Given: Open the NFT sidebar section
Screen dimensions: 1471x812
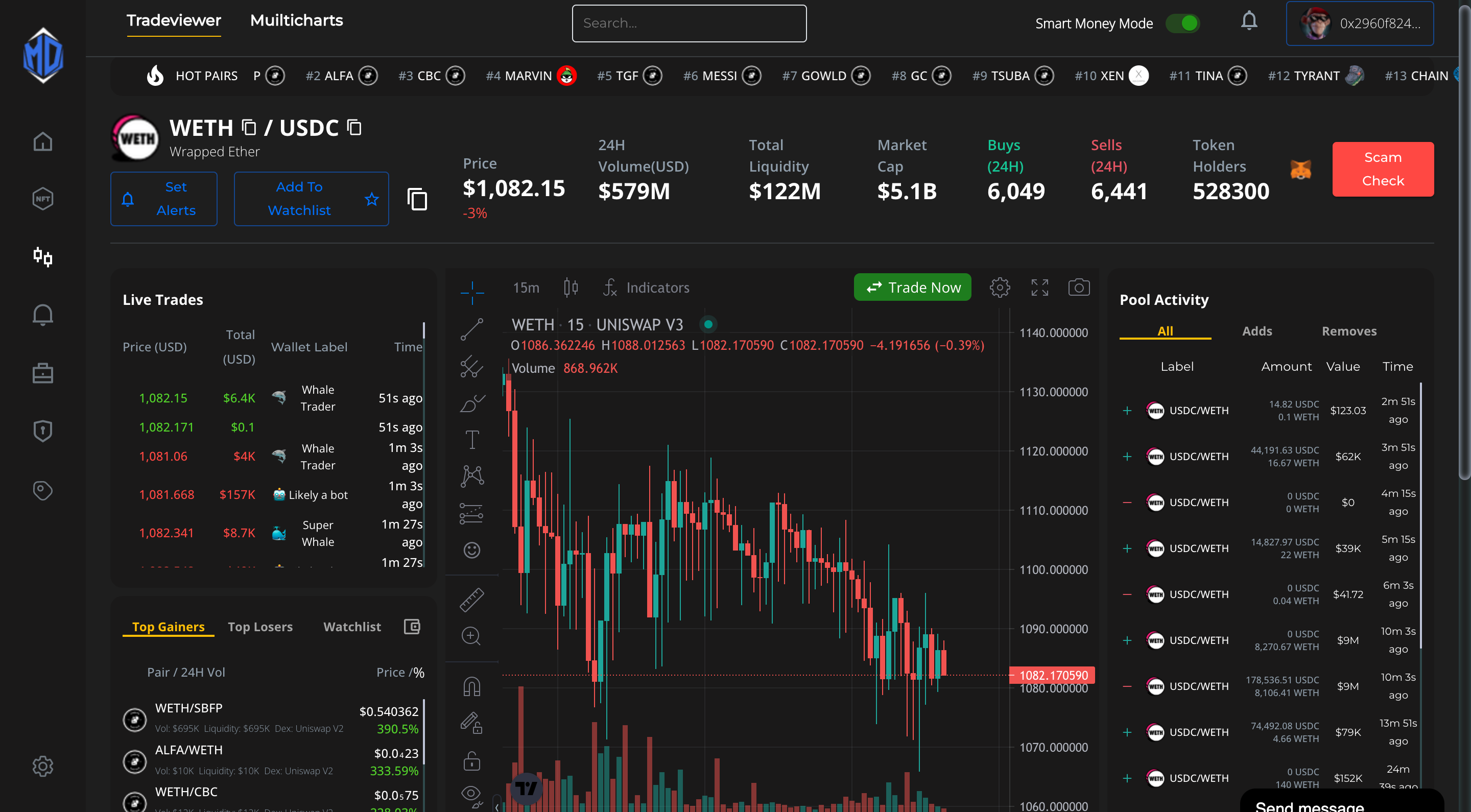Looking at the screenshot, I should [x=43, y=199].
